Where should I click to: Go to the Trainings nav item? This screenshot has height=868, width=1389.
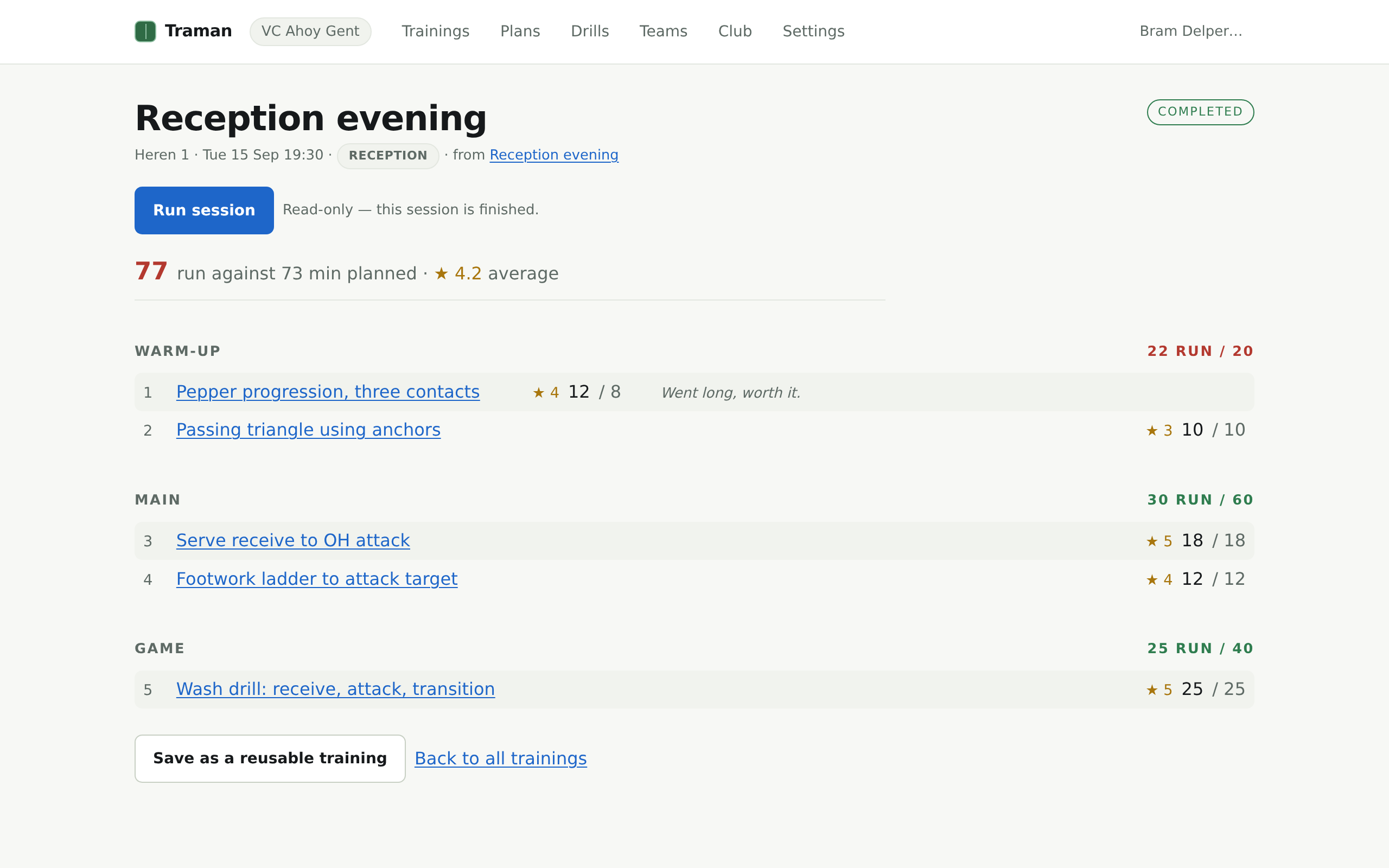[435, 31]
